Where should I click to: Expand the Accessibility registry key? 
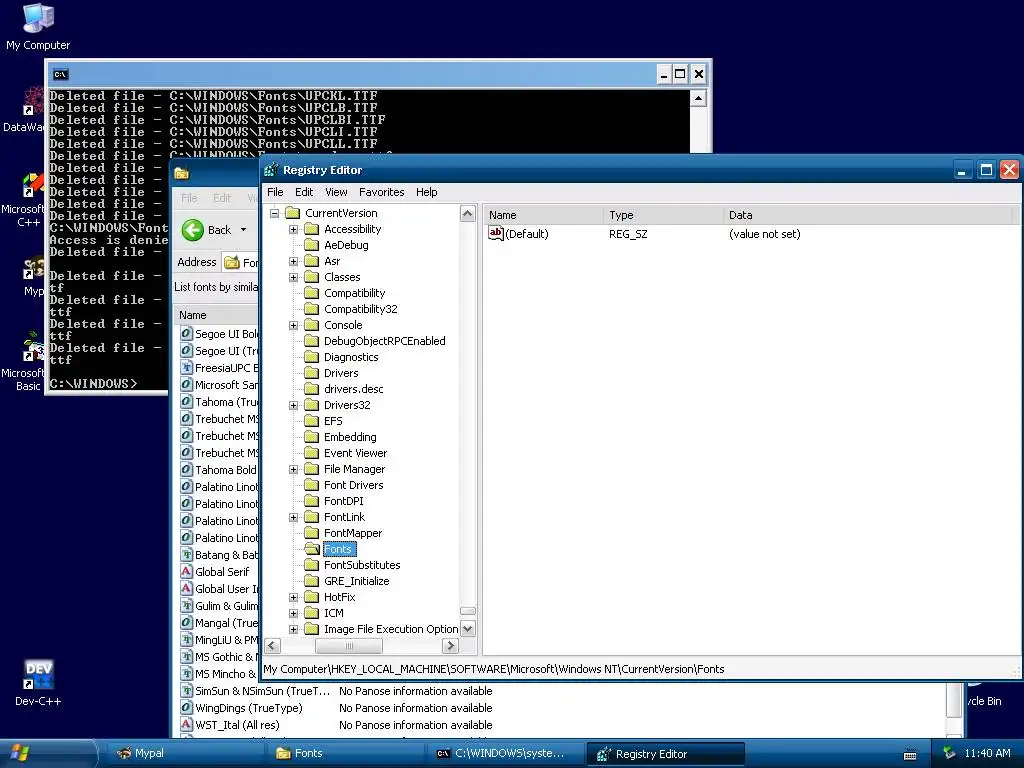293,229
